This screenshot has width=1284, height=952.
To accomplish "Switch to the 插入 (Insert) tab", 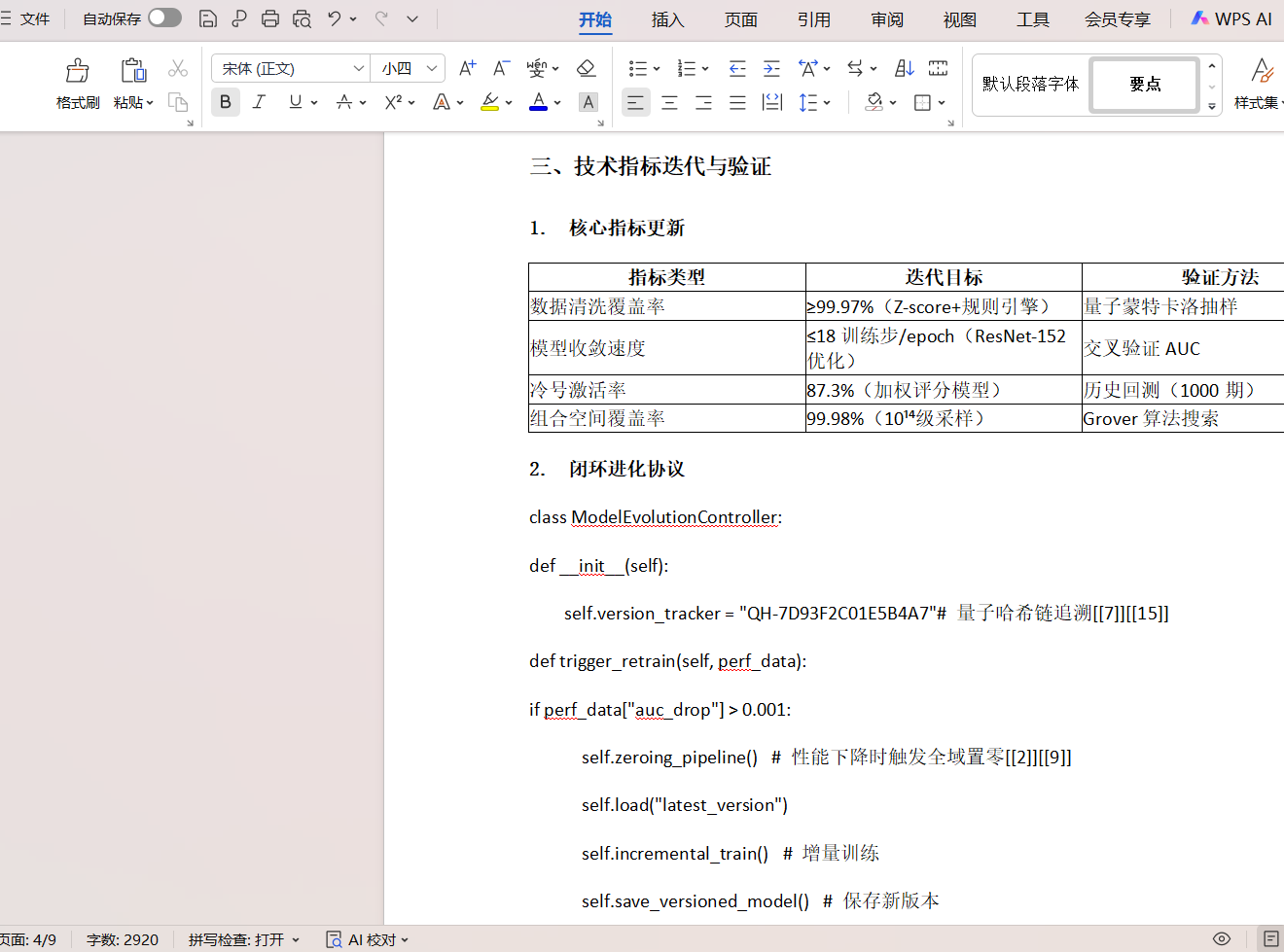I will click(x=667, y=19).
